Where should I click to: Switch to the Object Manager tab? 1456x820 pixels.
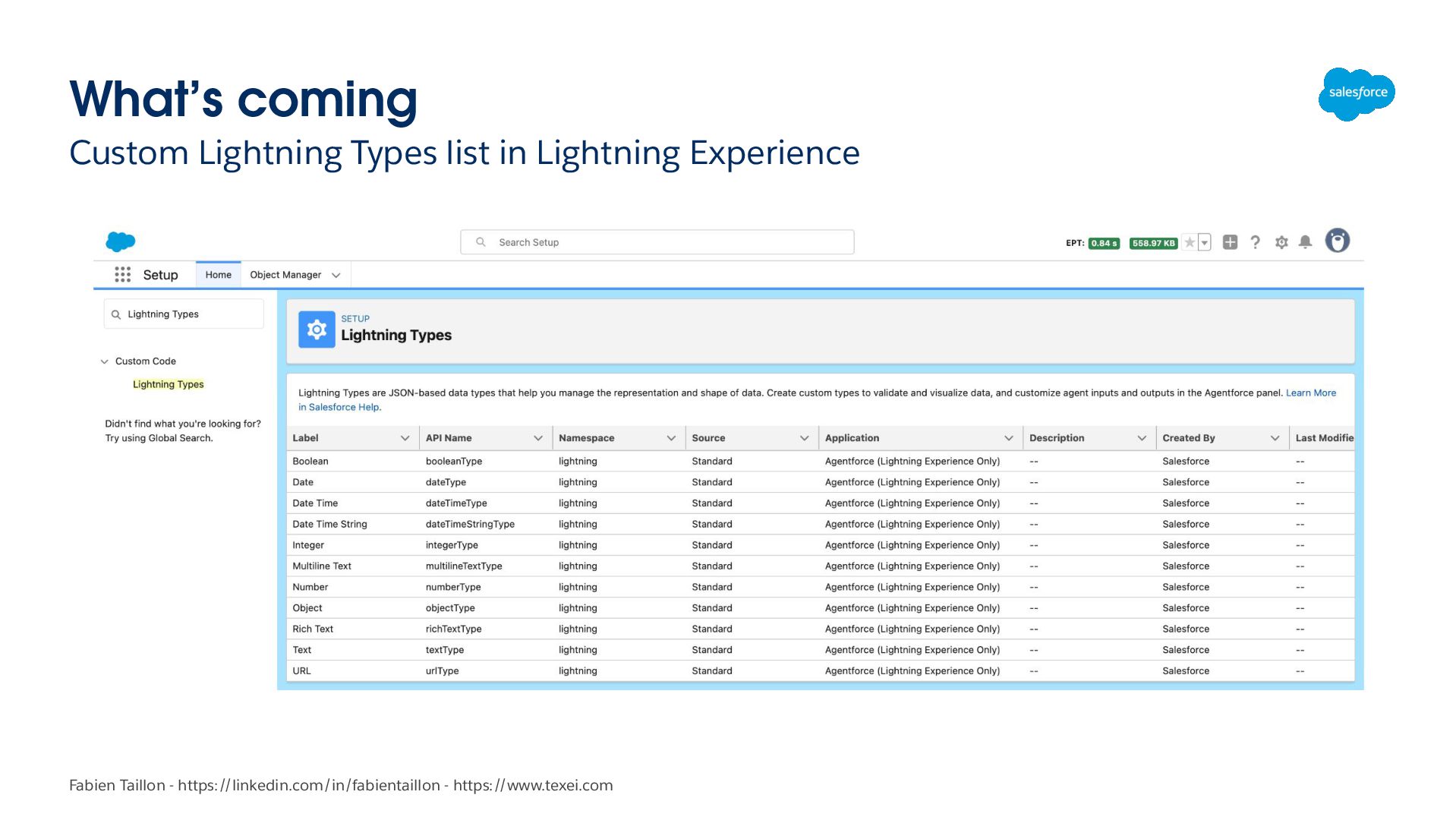pyautogui.click(x=285, y=275)
